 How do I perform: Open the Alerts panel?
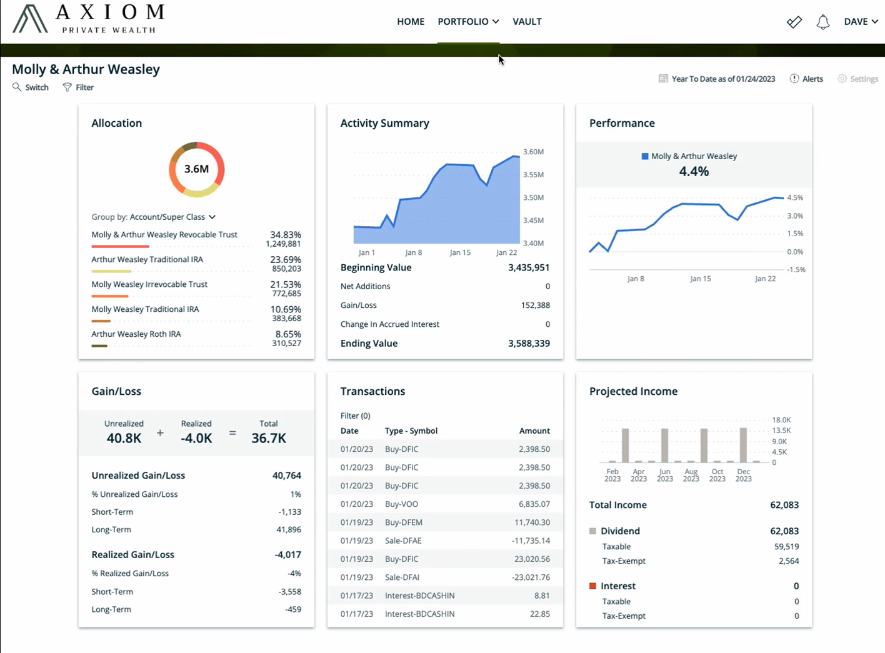point(806,78)
